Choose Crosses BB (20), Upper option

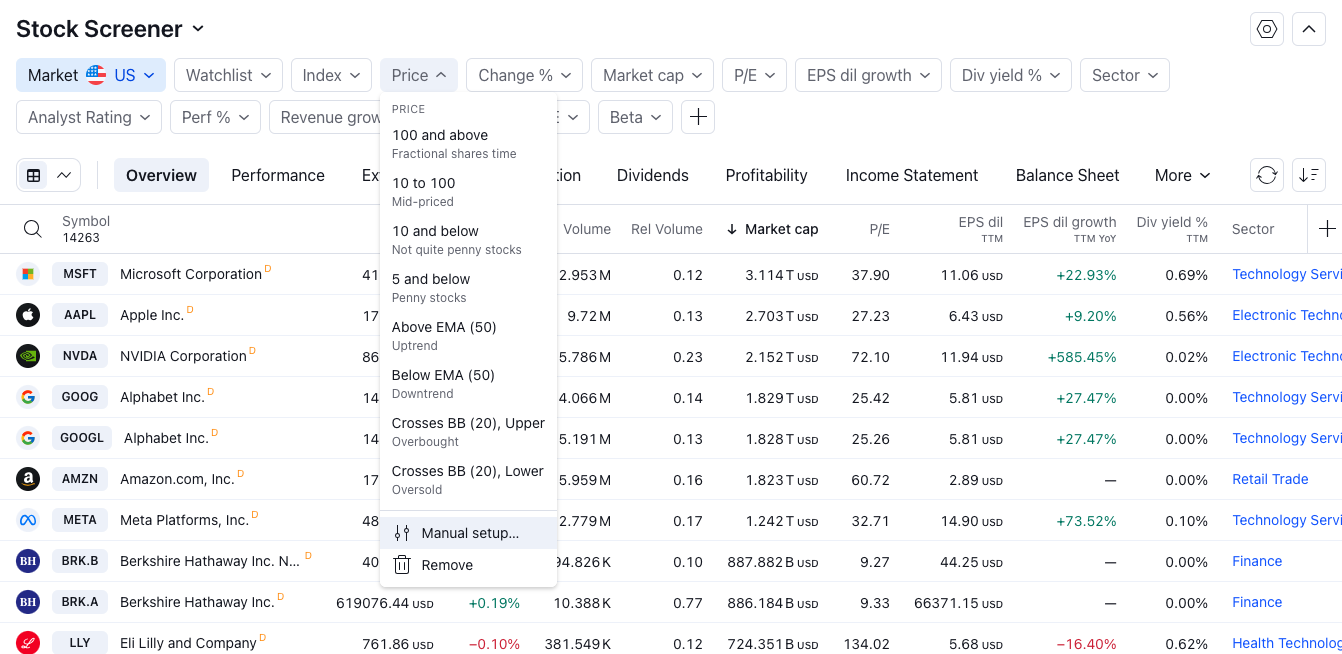468,432
